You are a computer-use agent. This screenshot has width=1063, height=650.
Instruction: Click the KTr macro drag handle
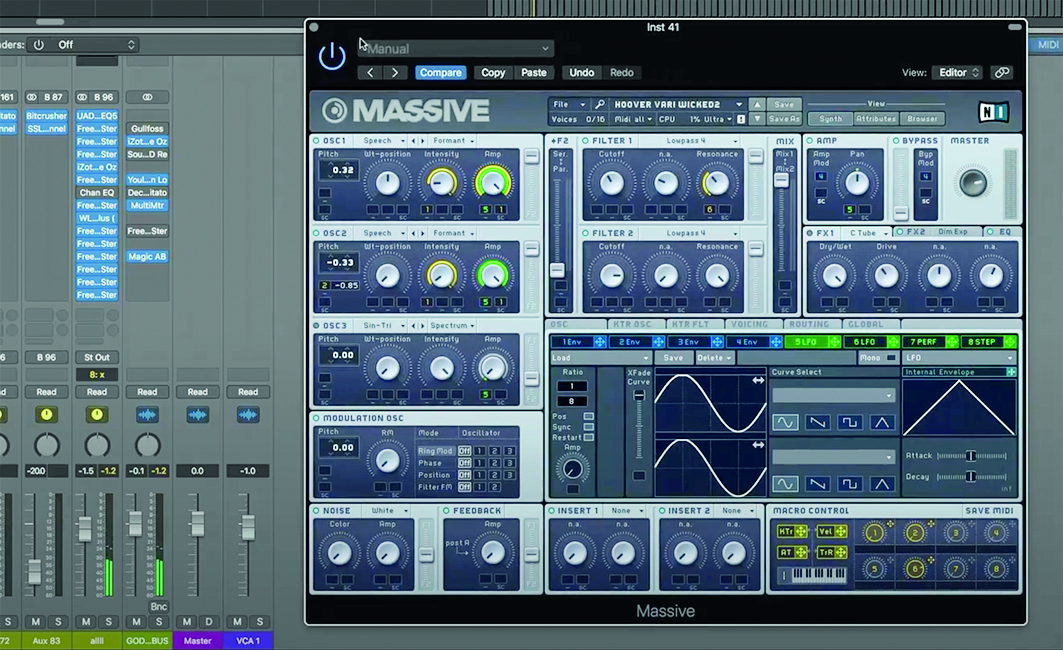(x=801, y=531)
